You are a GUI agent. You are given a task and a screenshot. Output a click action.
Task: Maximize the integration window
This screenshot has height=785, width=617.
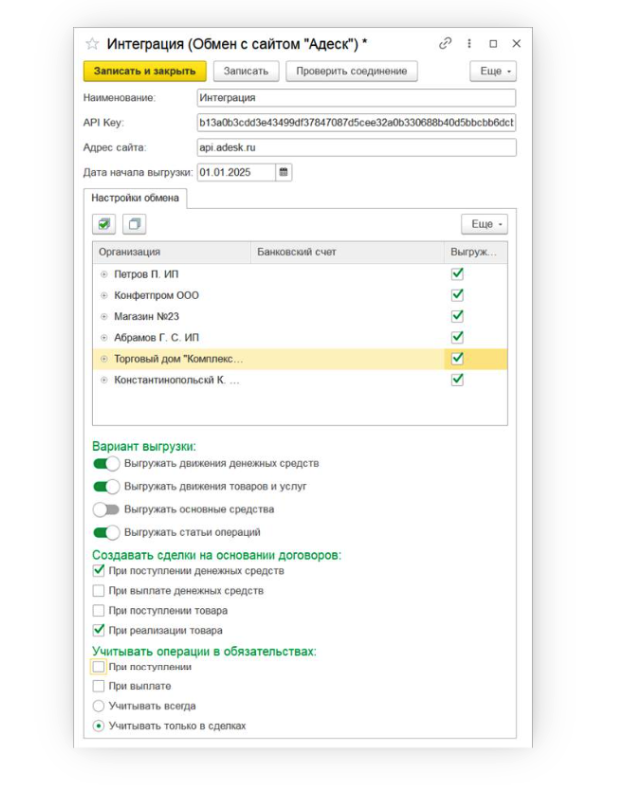point(493,44)
